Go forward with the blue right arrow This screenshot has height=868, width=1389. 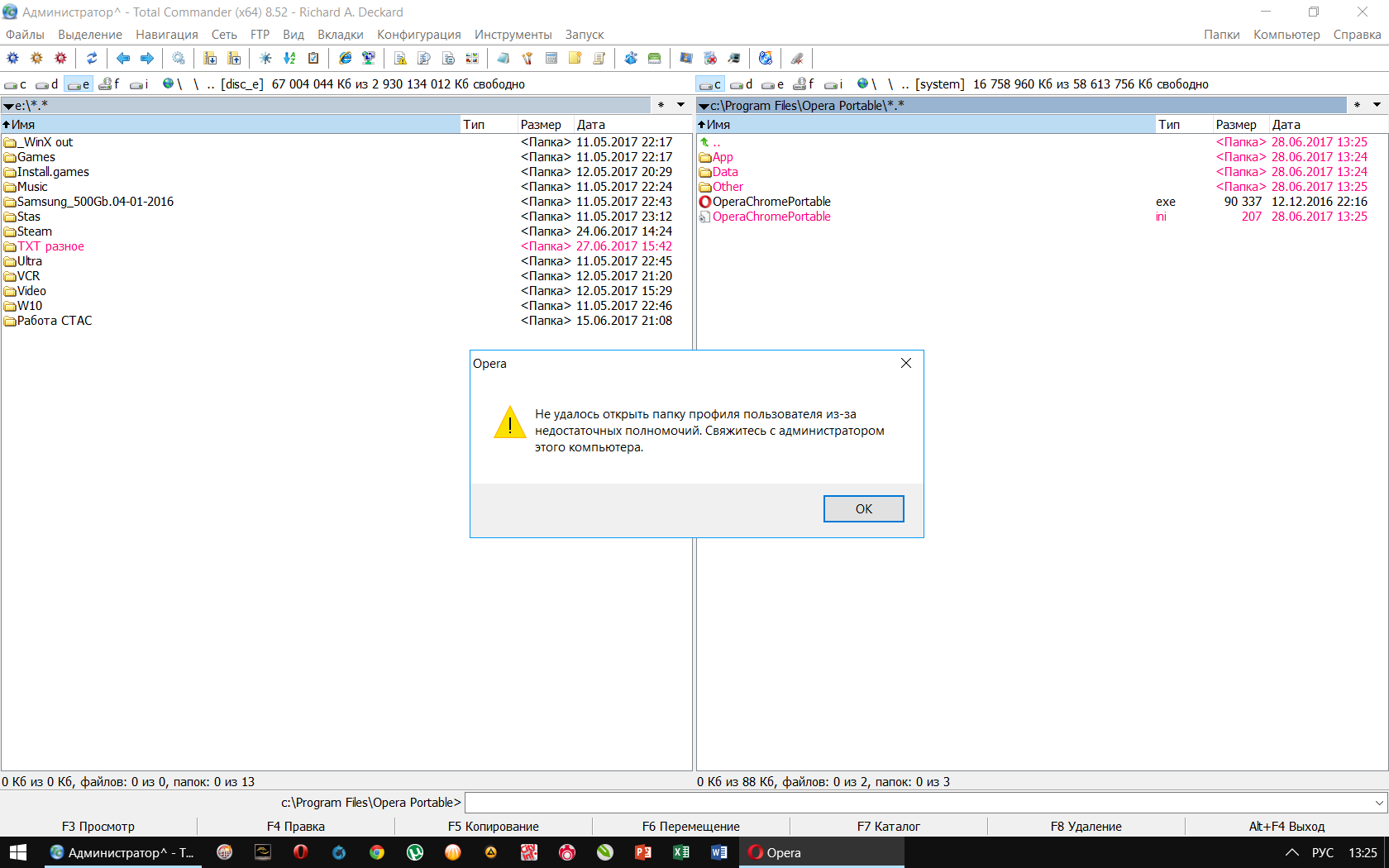(147, 58)
